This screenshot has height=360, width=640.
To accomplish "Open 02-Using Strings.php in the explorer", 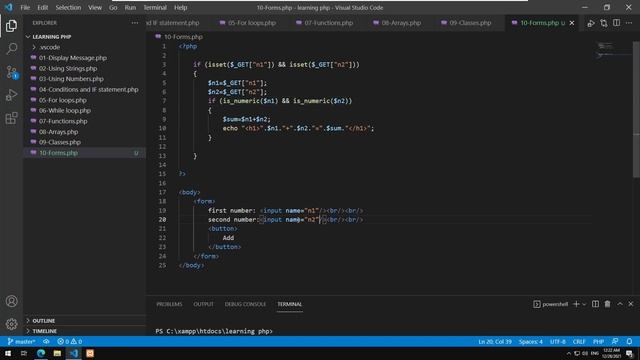I will click(x=84, y=69).
